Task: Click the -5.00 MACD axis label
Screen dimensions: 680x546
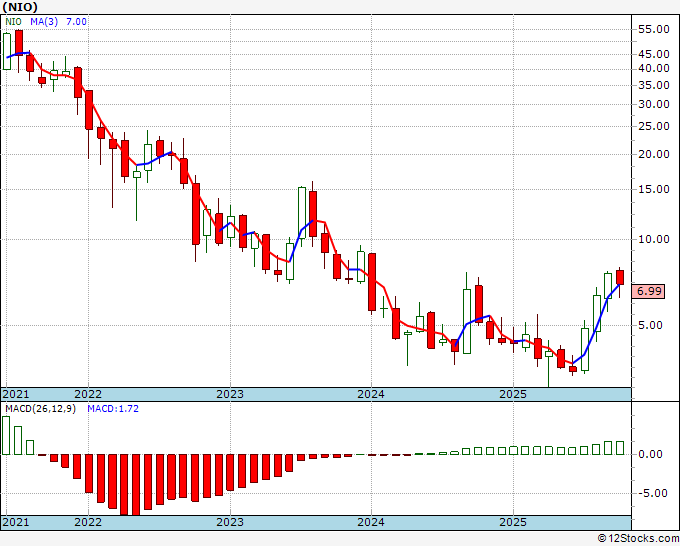Action: click(654, 494)
